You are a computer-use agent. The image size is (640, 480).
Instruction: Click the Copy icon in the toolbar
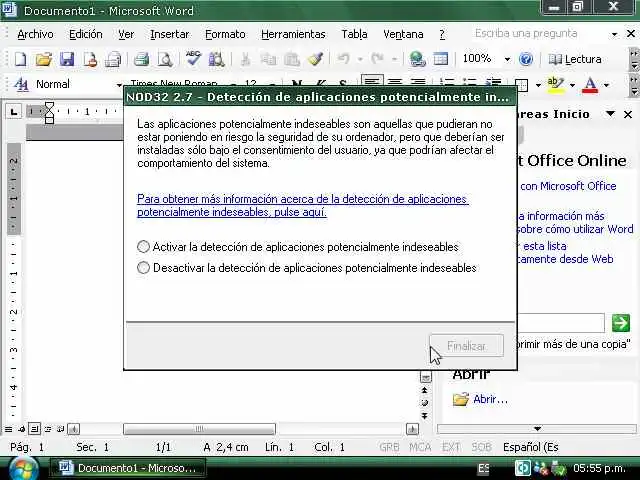(x=268, y=60)
